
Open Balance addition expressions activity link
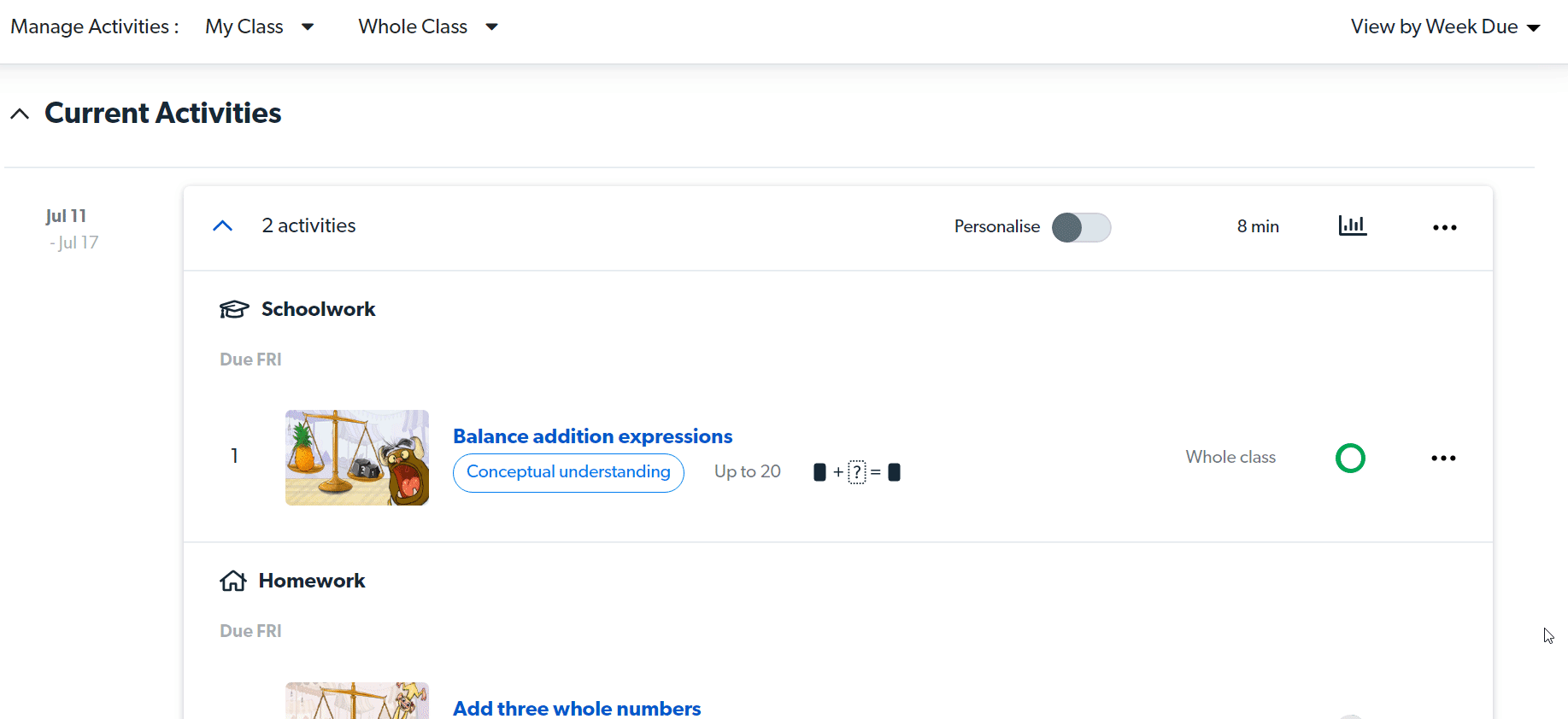592,436
